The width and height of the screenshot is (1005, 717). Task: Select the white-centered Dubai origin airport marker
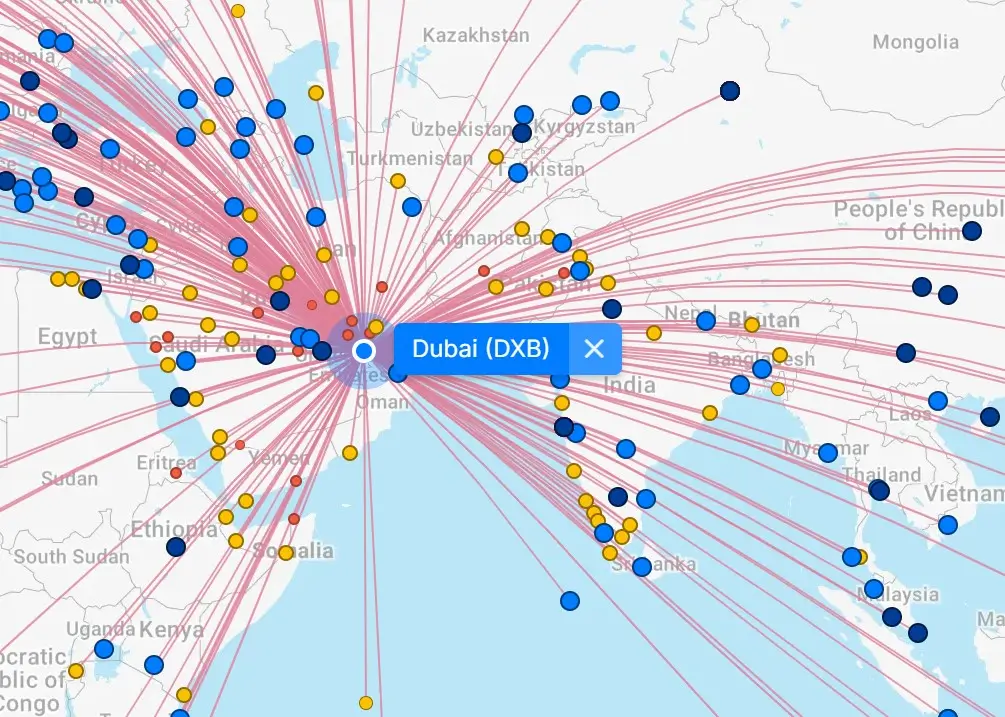point(364,351)
